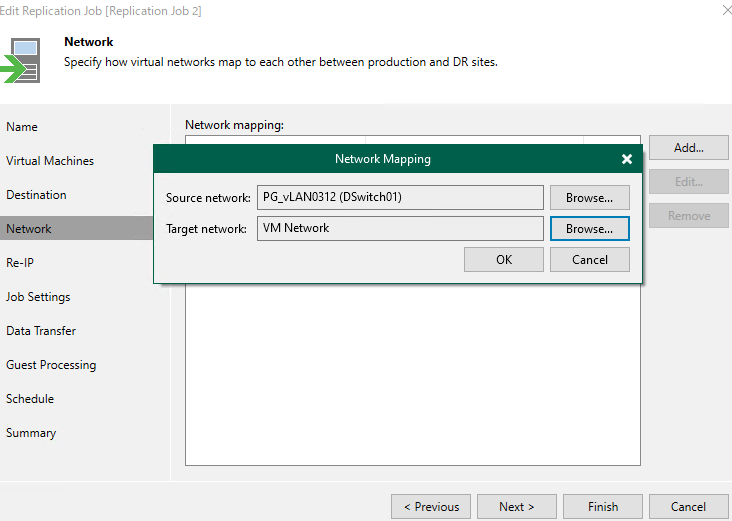Click the 'Target network:' label
732x521 pixels.
(x=206, y=229)
